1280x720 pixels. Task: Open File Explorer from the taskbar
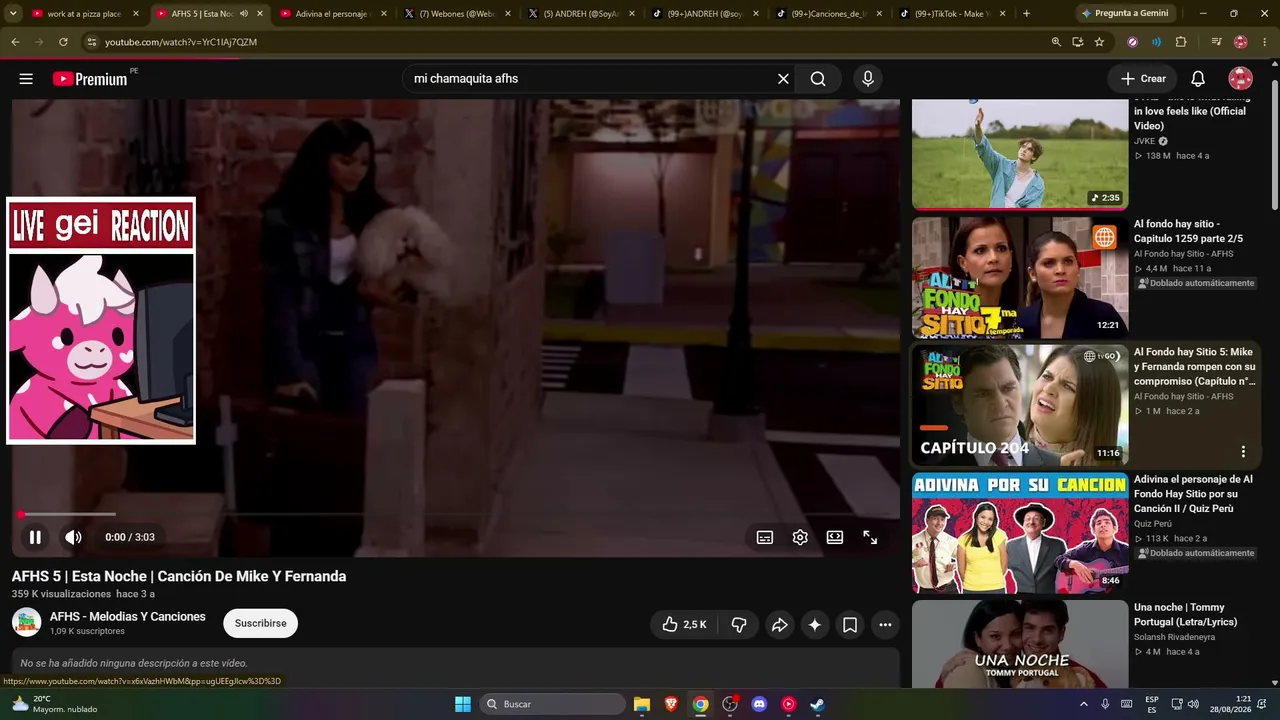click(x=642, y=704)
